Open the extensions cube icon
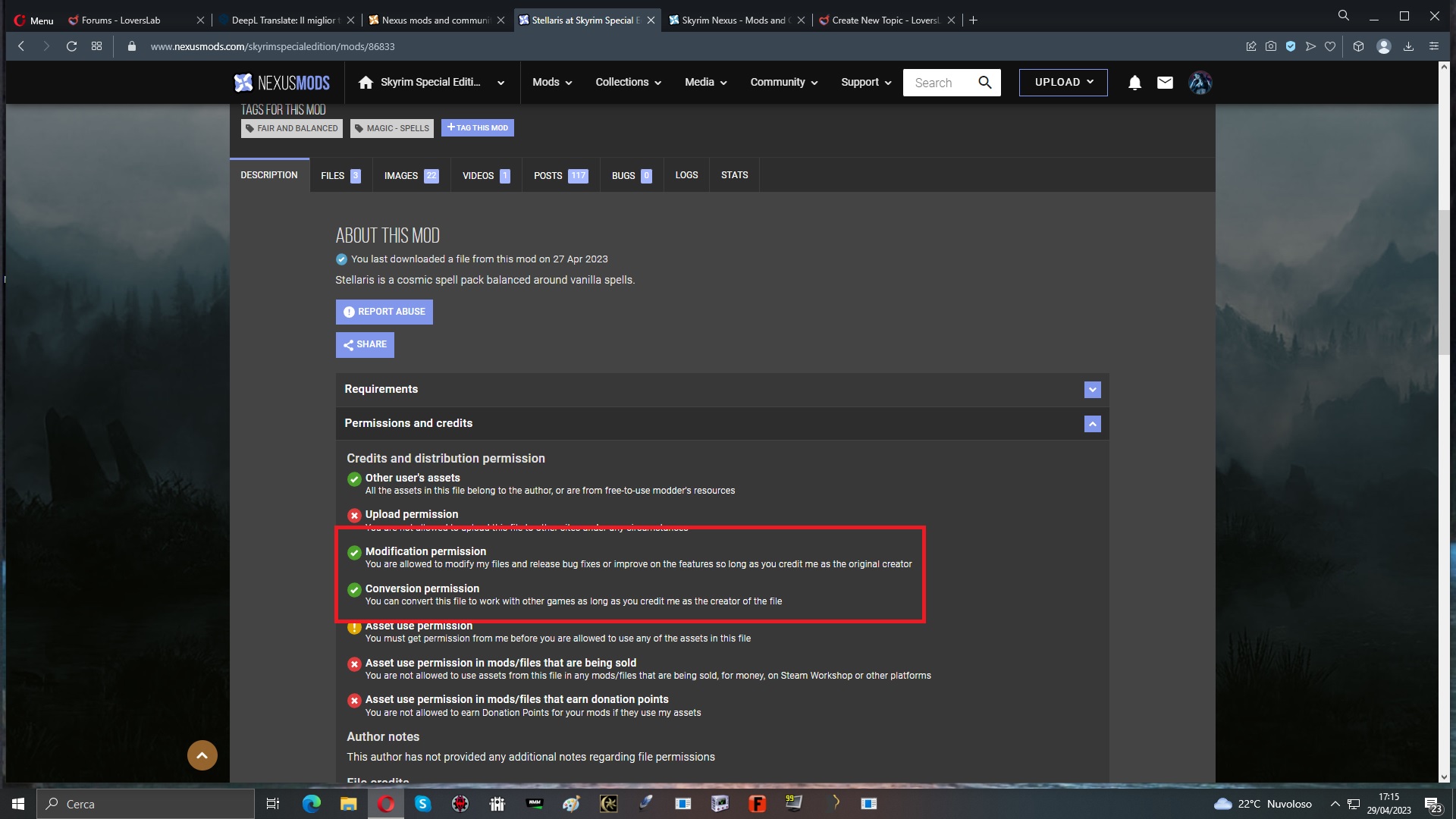The image size is (1456, 819). tap(1358, 46)
